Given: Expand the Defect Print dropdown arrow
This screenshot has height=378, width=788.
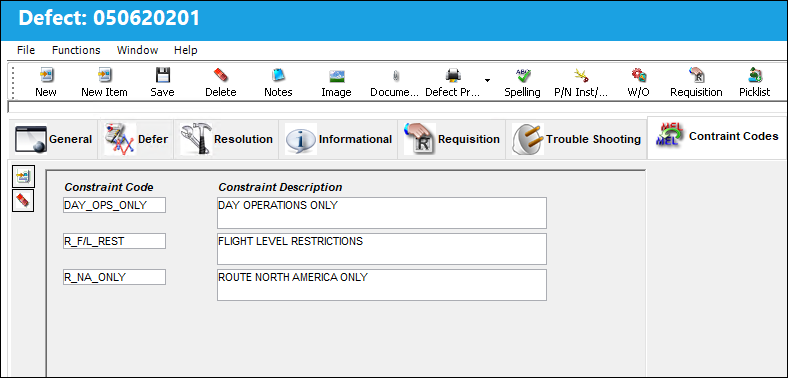Looking at the screenshot, I should 487,80.
